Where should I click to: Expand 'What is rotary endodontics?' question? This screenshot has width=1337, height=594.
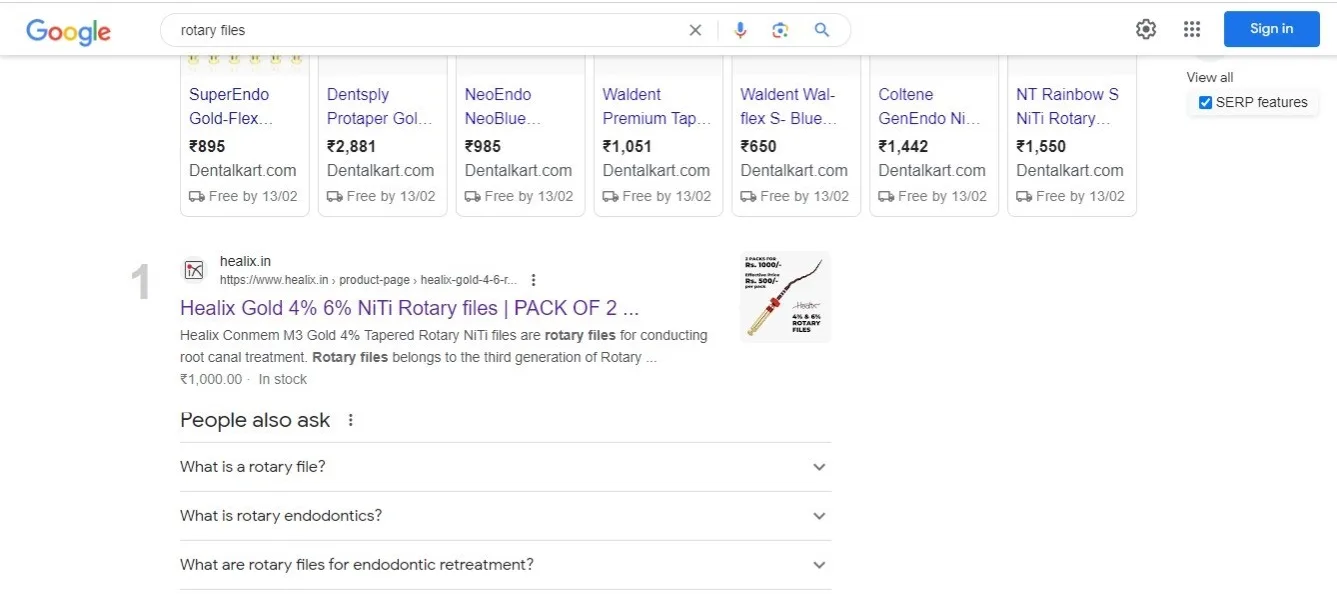pyautogui.click(x=505, y=516)
